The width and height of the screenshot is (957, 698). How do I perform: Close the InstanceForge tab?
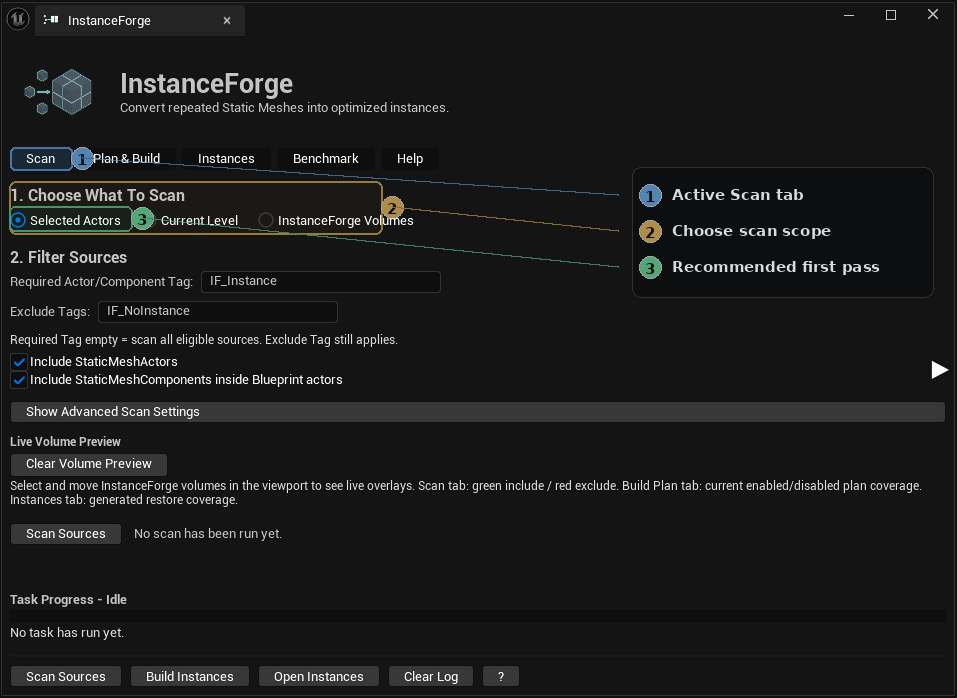227,21
